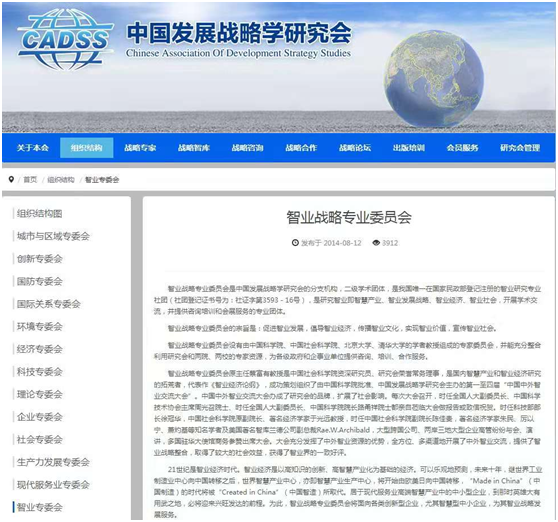Image resolution: width=558 pixels, height=522 pixels.
Task: Go to 战略智库 in navigation bar
Action: coord(194,148)
